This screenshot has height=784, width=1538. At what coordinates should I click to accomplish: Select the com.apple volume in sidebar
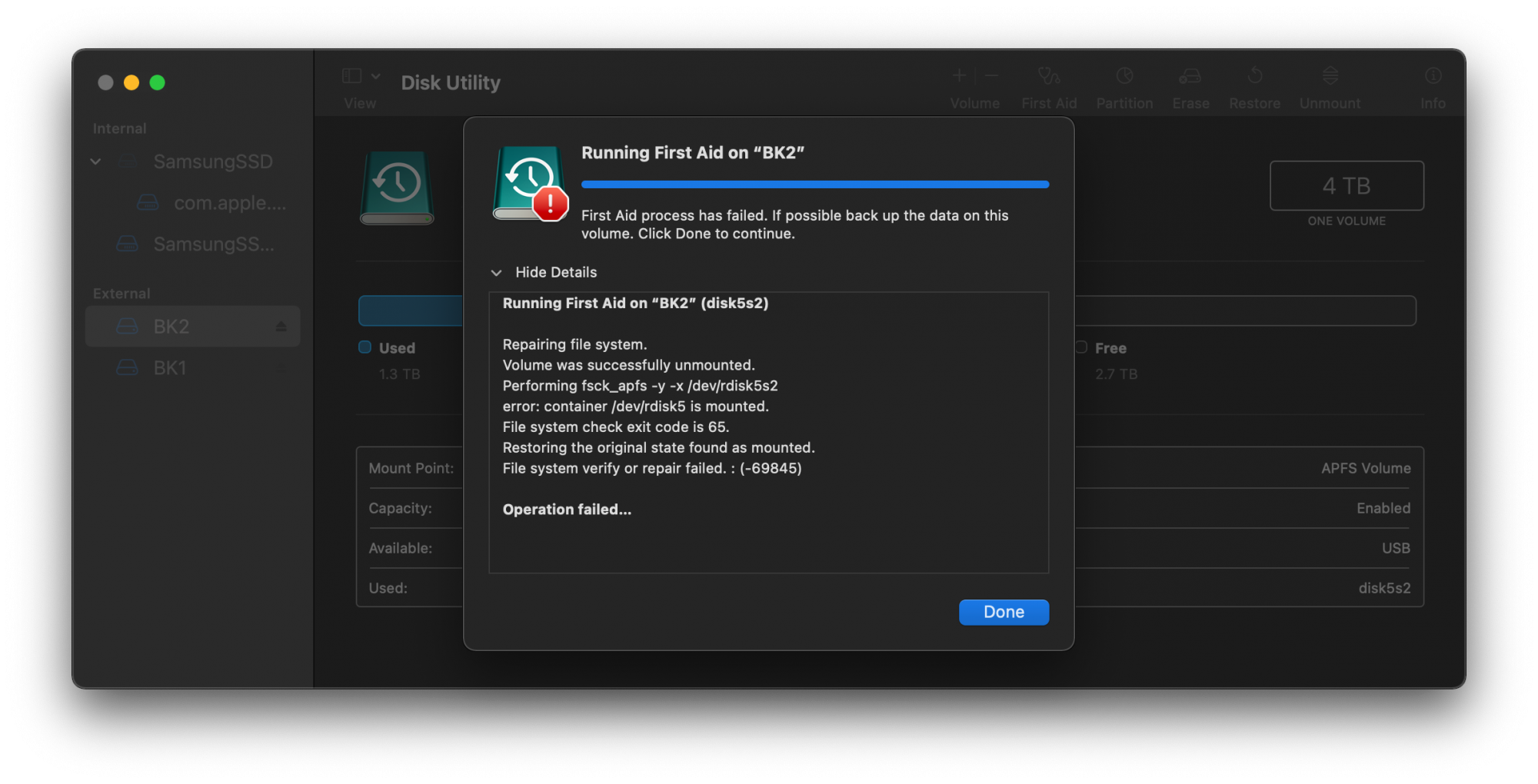(229, 203)
